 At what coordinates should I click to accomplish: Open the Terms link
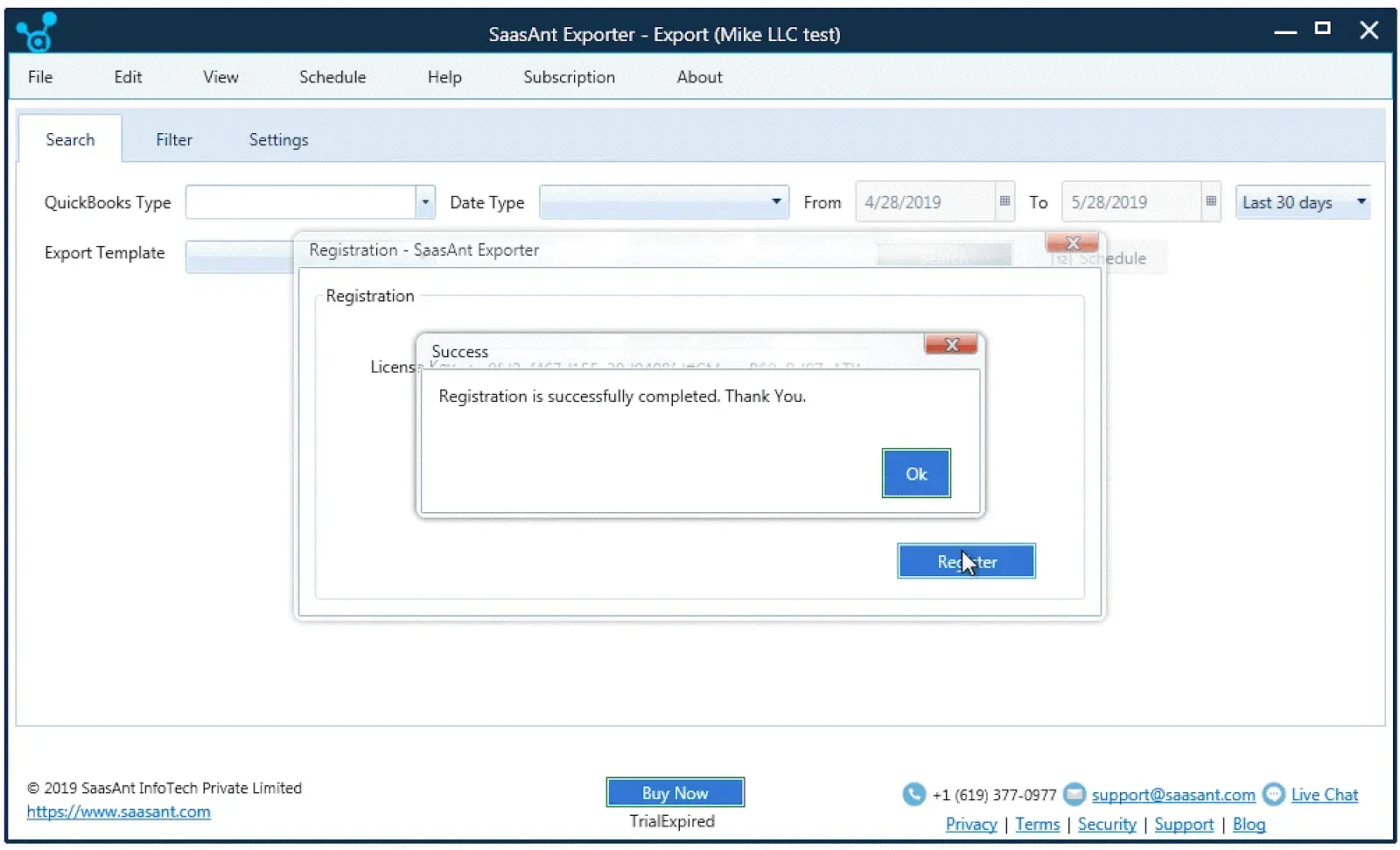pos(1037,824)
